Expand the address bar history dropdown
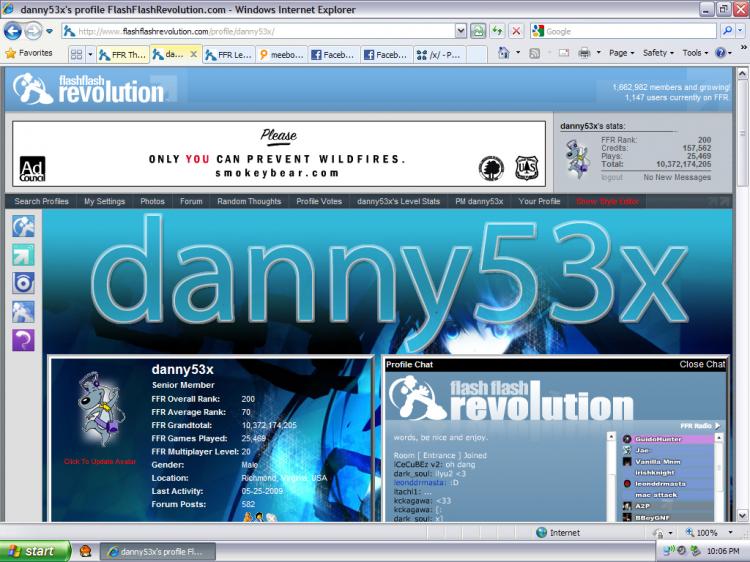This screenshot has height=562, width=750. click(460, 32)
